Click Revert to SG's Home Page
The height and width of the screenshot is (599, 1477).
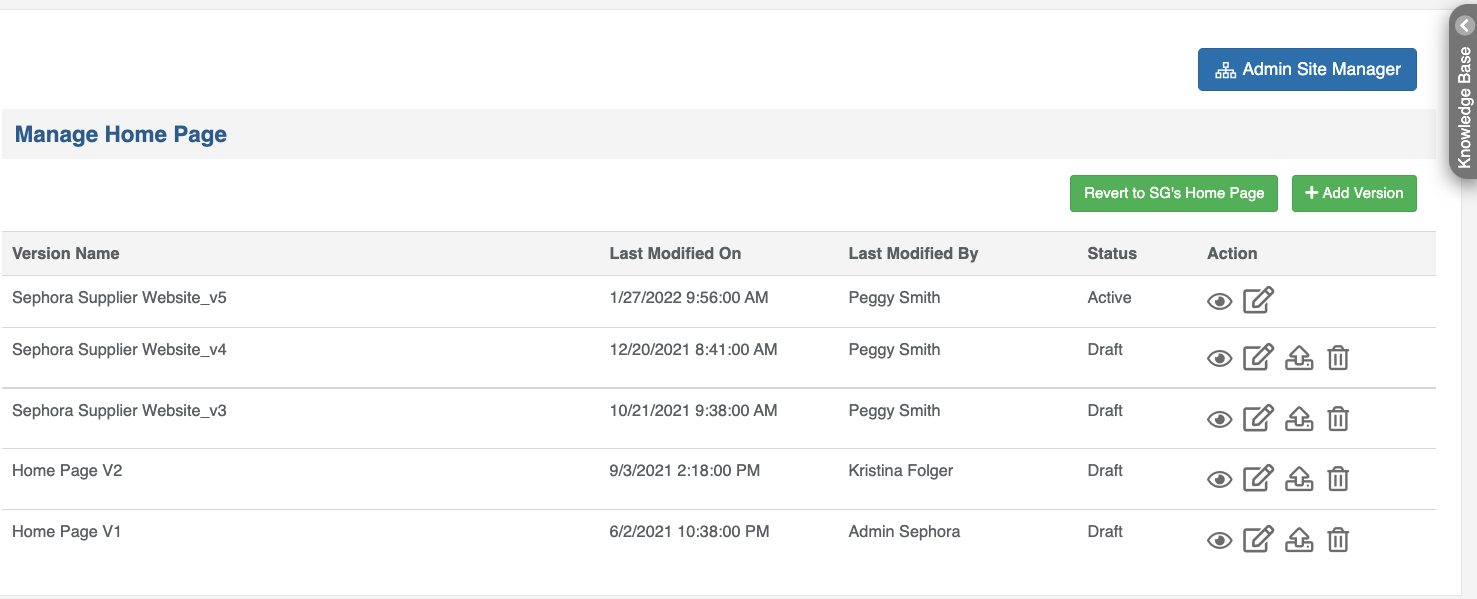click(x=1174, y=193)
